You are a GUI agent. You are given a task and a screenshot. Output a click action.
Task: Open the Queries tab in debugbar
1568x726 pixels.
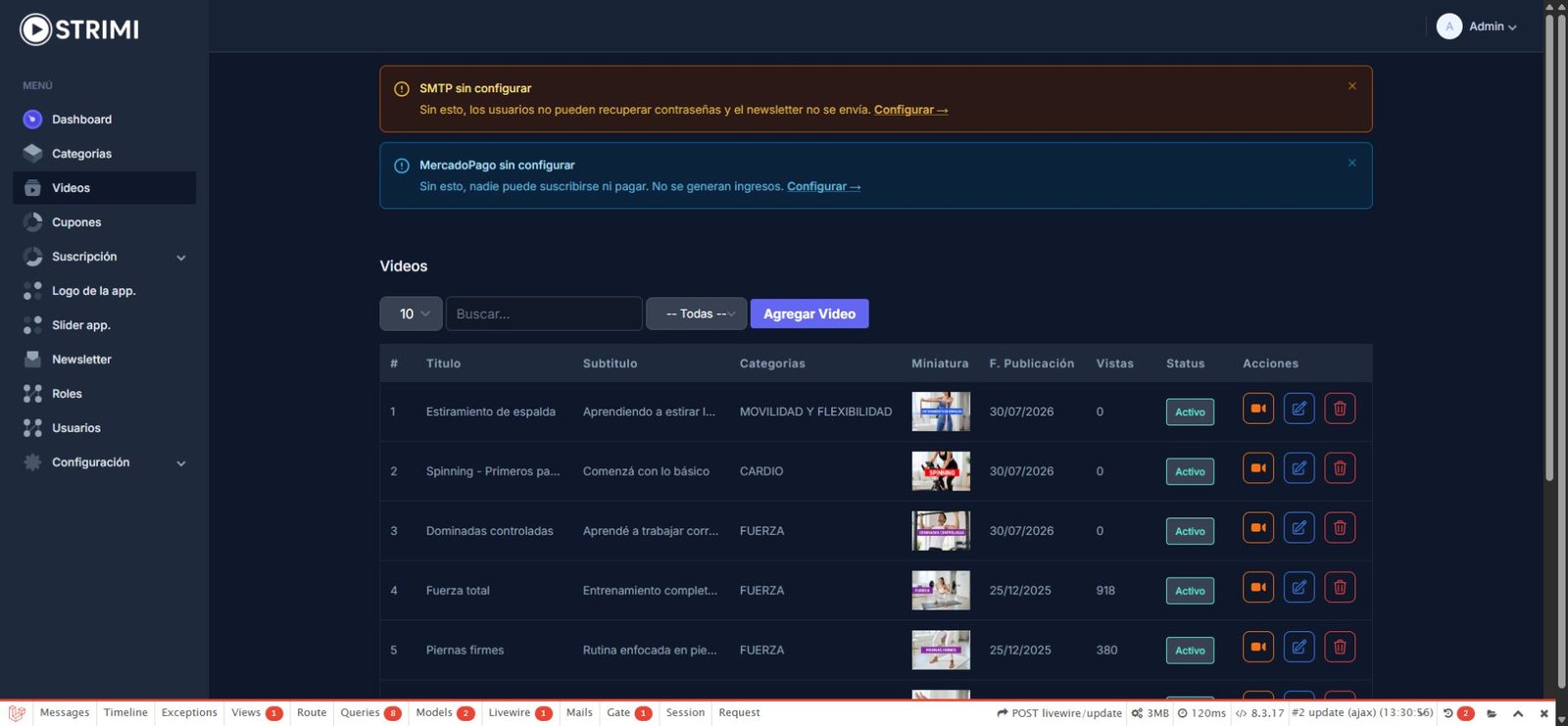(x=370, y=713)
